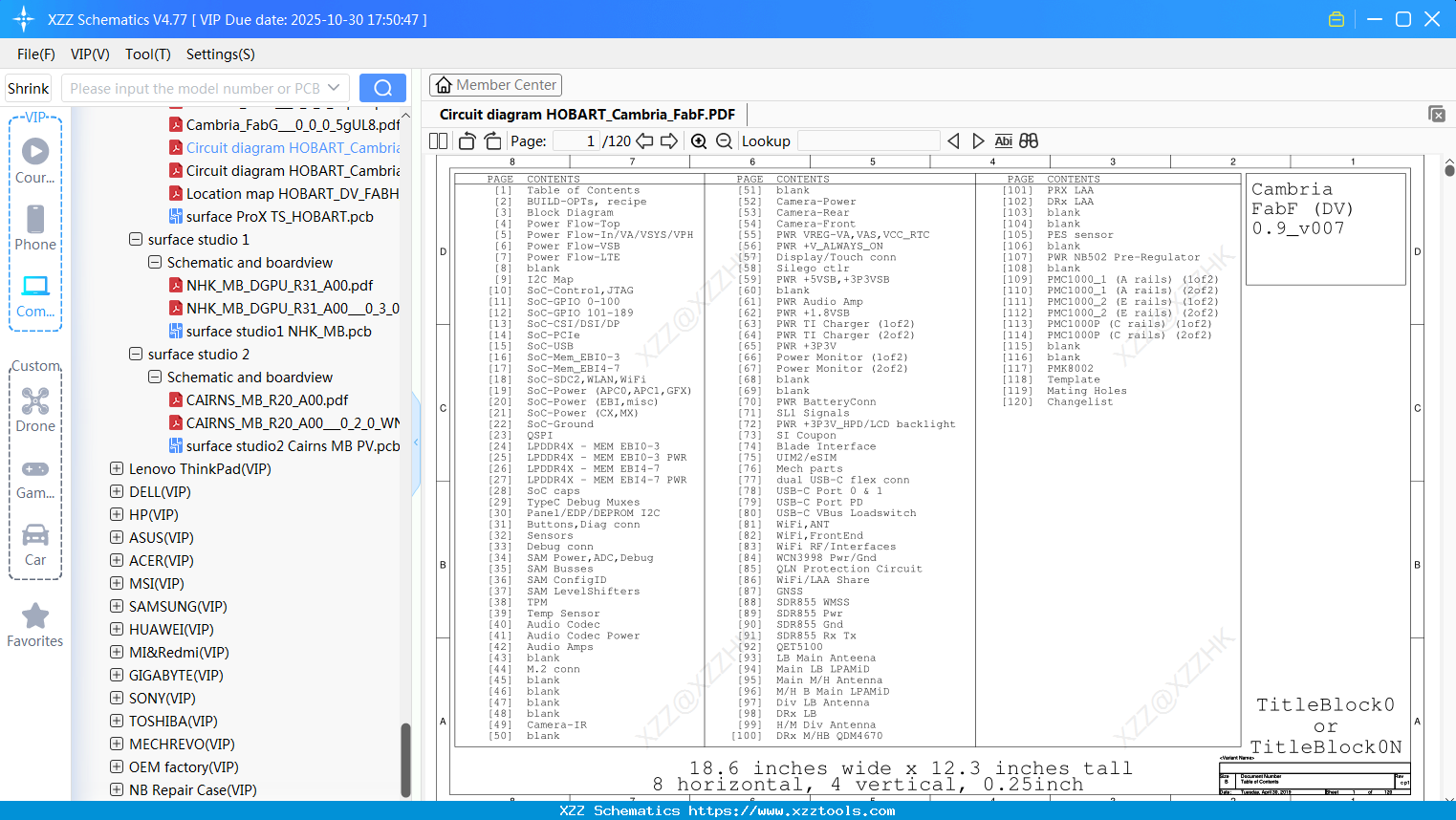Click the GIGABYTE(VIP) tree item

click(x=176, y=675)
